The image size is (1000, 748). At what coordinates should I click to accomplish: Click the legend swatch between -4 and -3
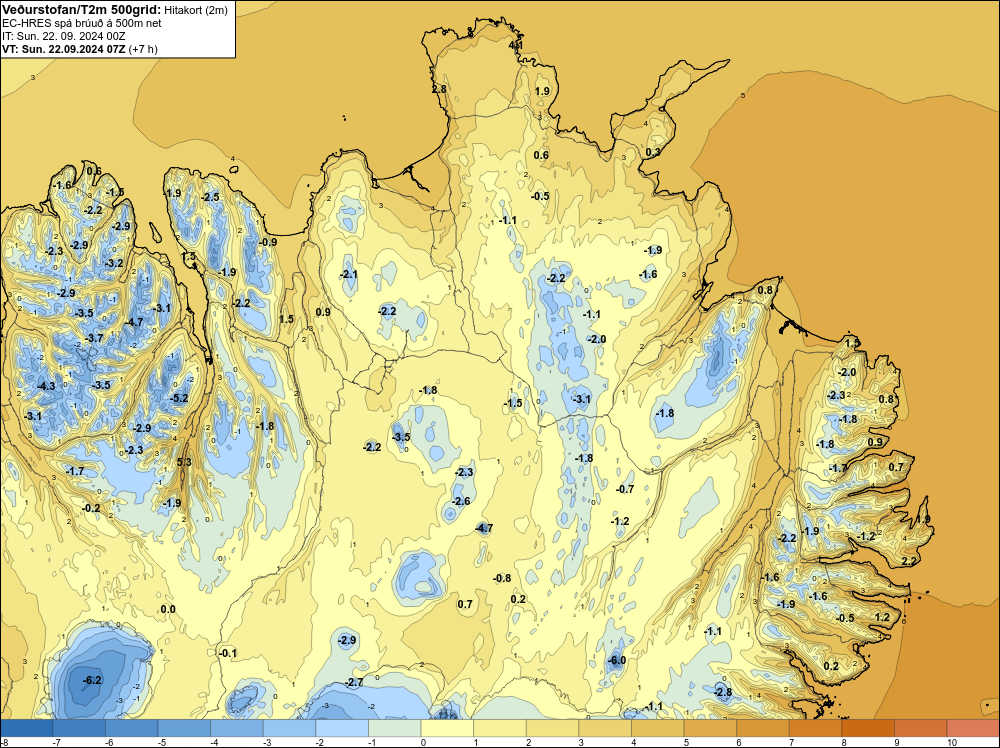point(237,728)
